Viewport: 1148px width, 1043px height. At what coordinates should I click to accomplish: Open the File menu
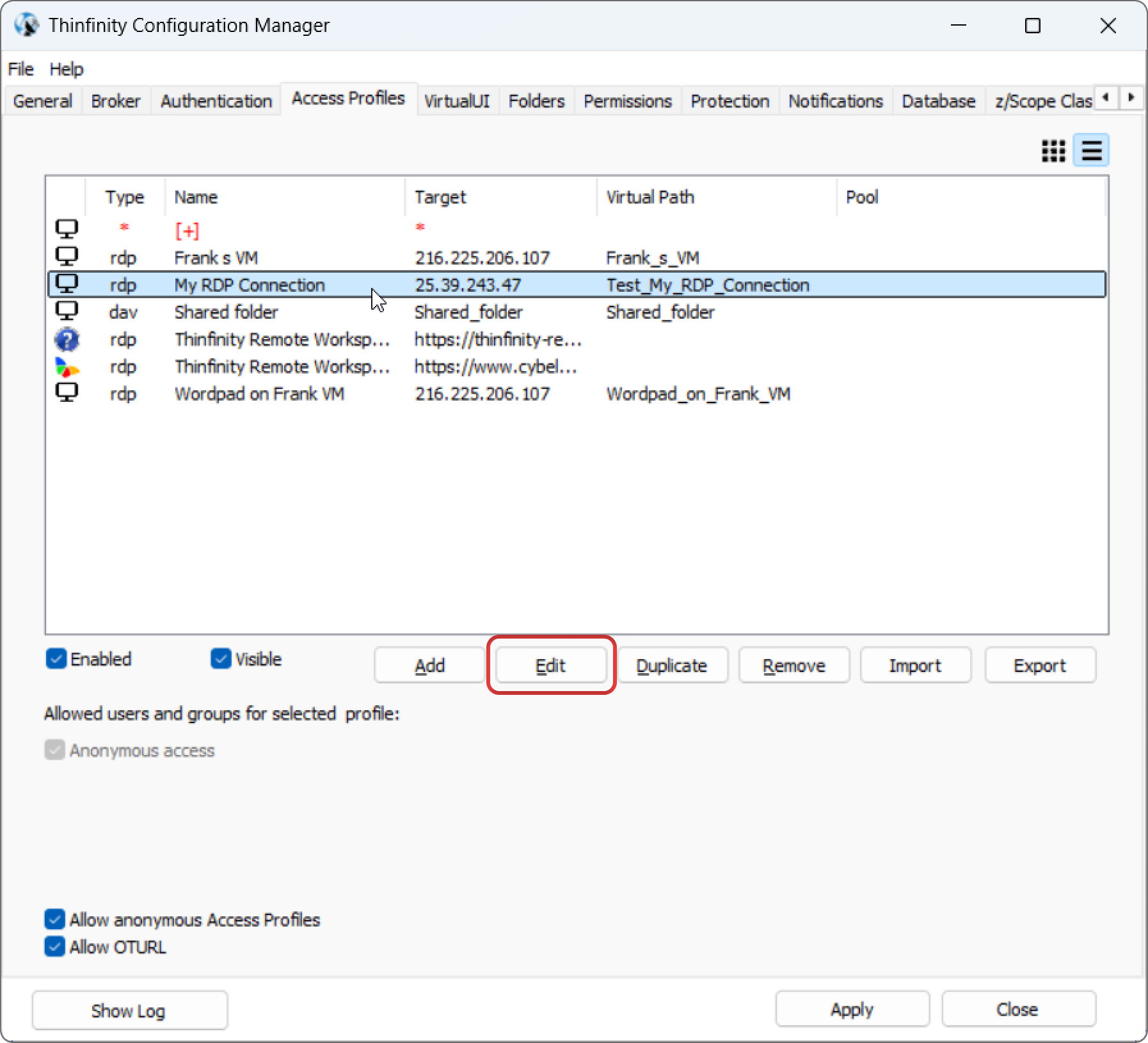pos(20,69)
